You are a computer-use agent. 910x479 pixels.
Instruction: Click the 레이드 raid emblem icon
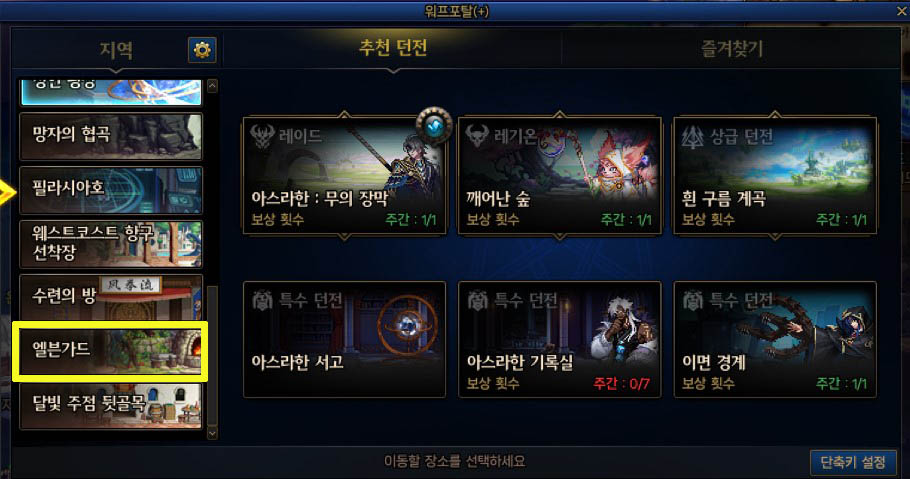(x=262, y=136)
